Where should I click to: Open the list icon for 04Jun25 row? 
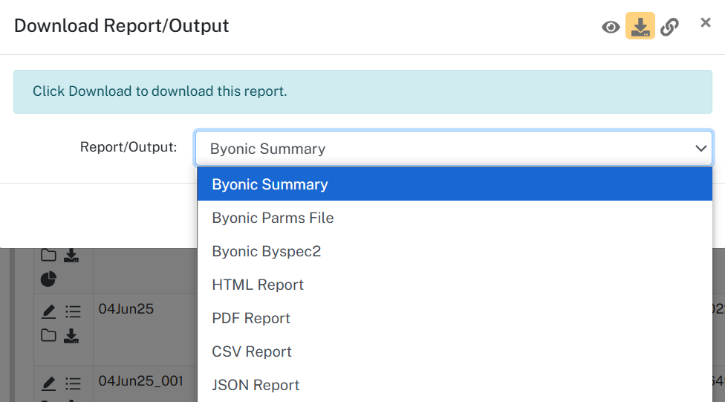click(73, 311)
